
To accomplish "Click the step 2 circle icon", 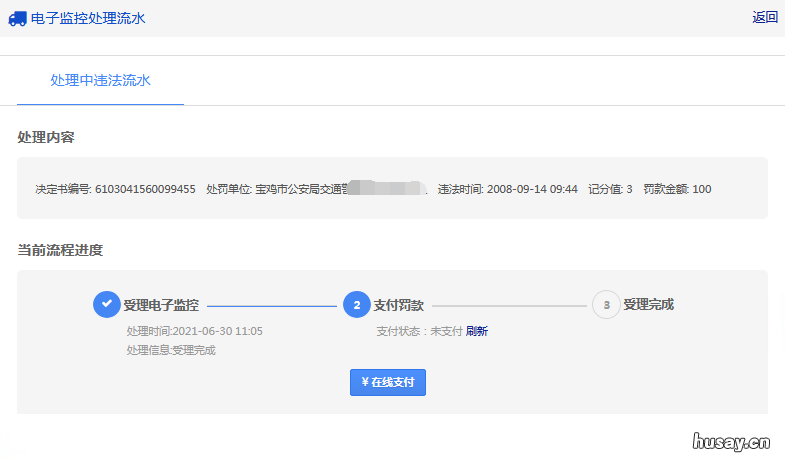I will coord(356,304).
